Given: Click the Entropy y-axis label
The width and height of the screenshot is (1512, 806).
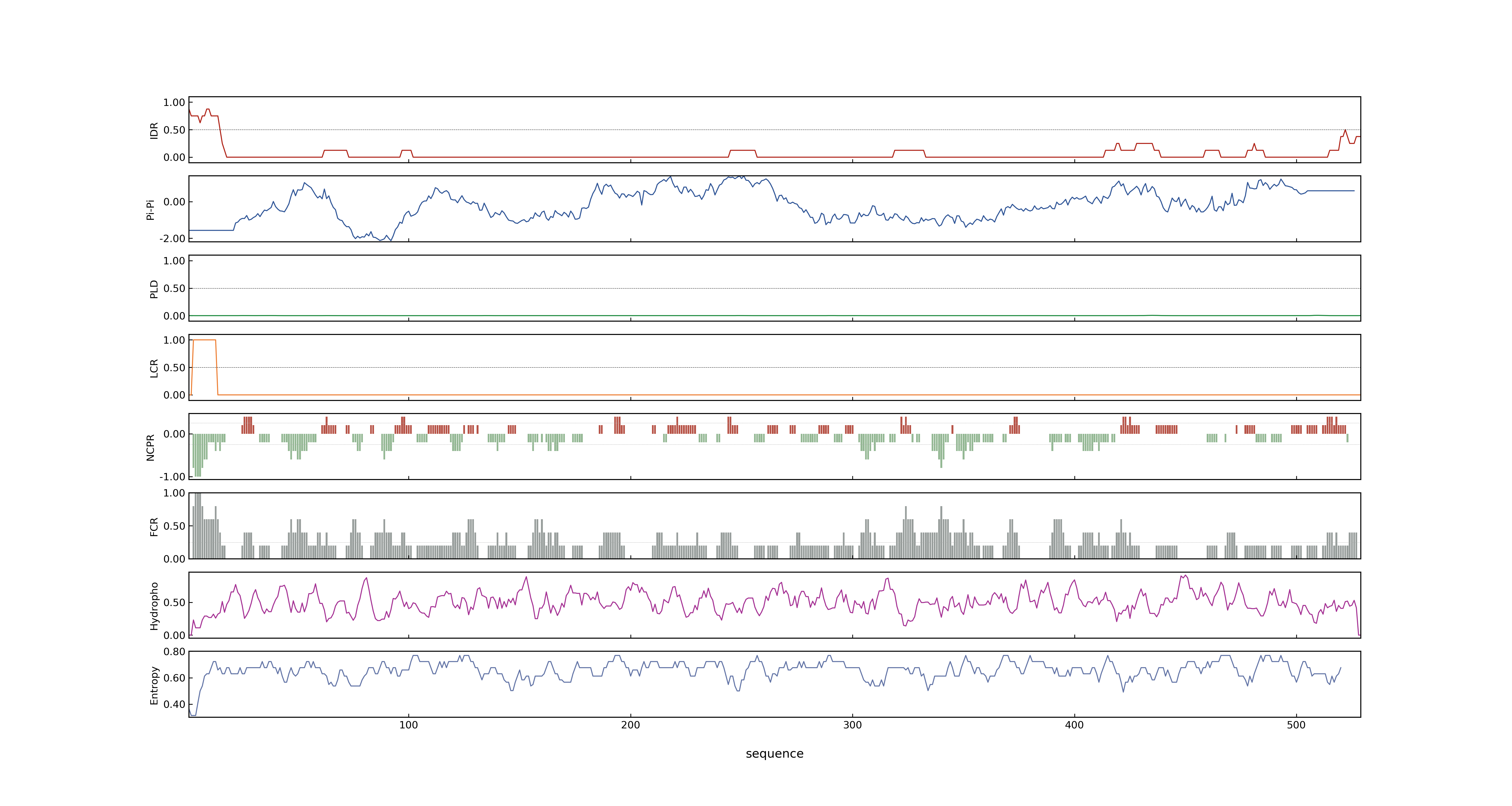Looking at the screenshot, I should point(154,685).
